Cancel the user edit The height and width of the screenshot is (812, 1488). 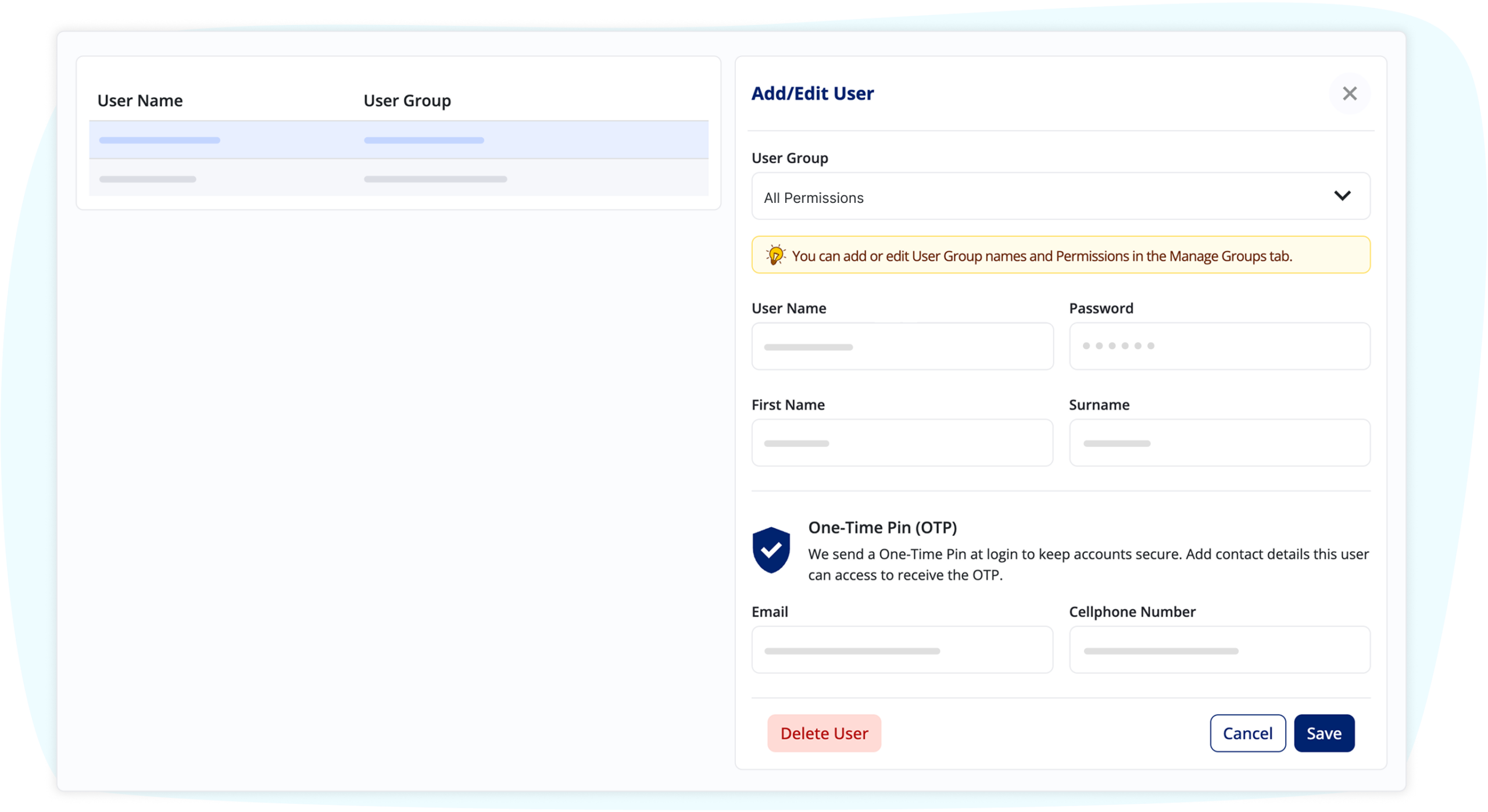click(1247, 734)
